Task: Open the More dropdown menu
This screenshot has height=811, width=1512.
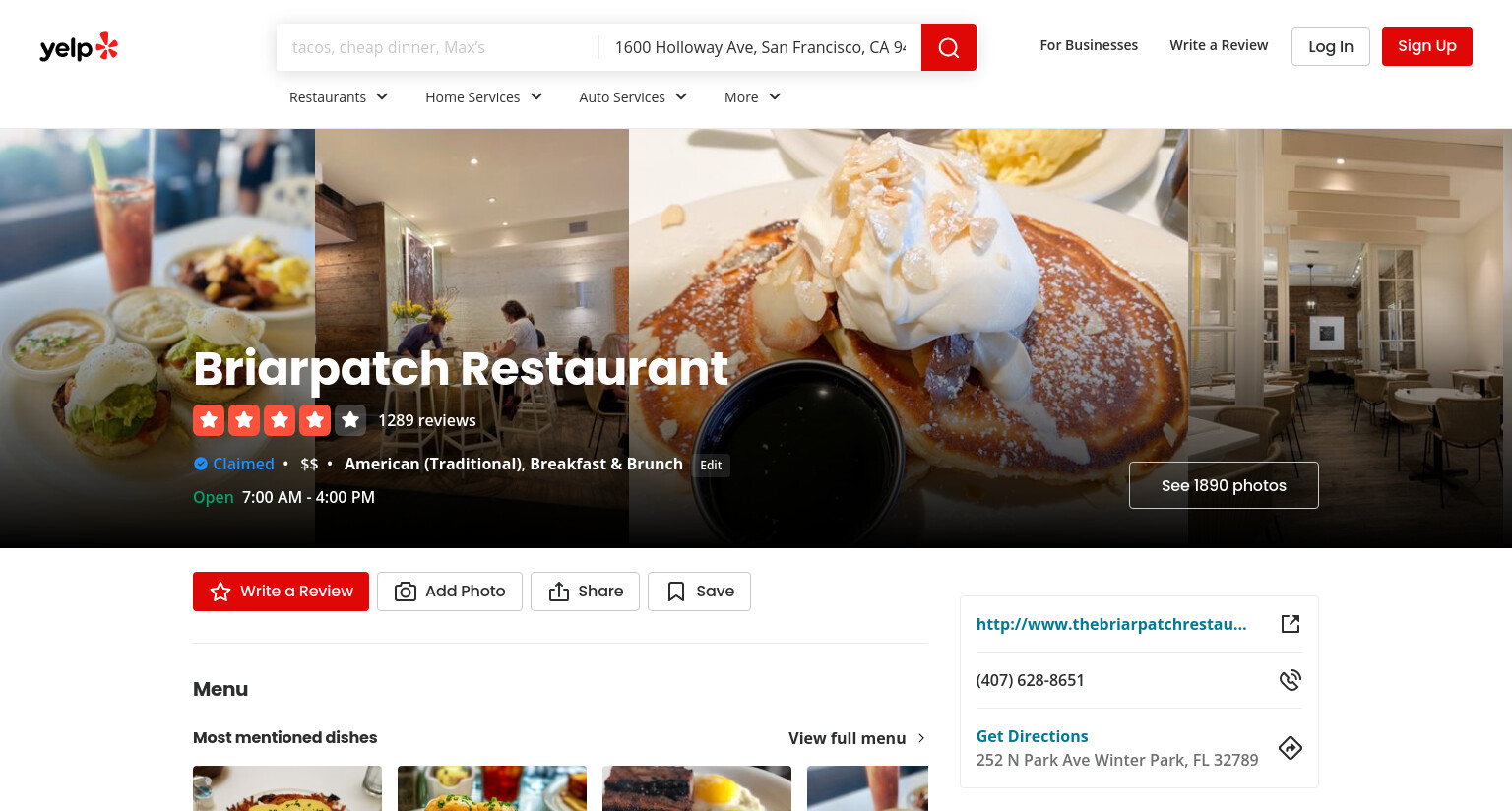Action: tap(752, 96)
